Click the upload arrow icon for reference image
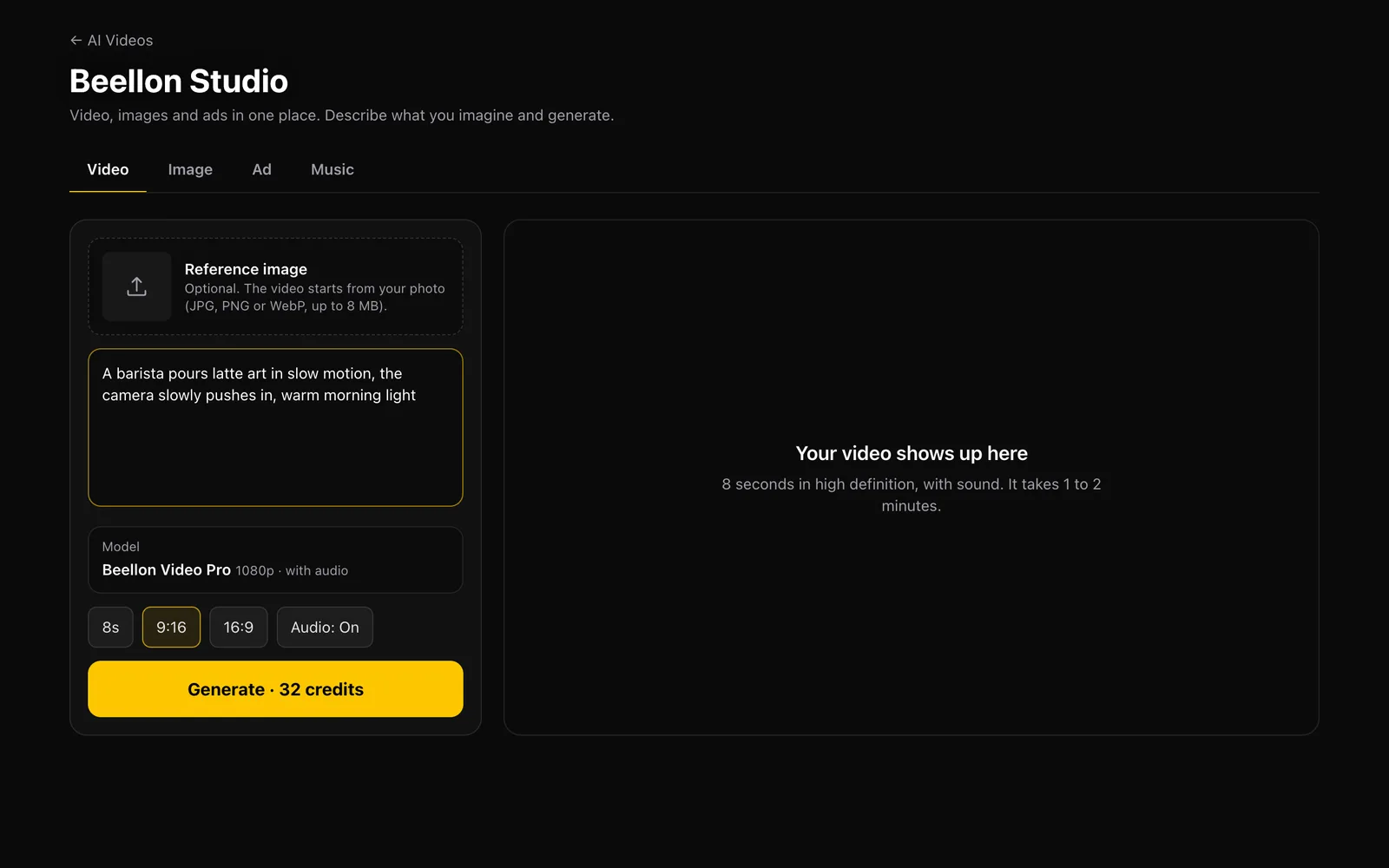The height and width of the screenshot is (868, 1389). click(136, 286)
